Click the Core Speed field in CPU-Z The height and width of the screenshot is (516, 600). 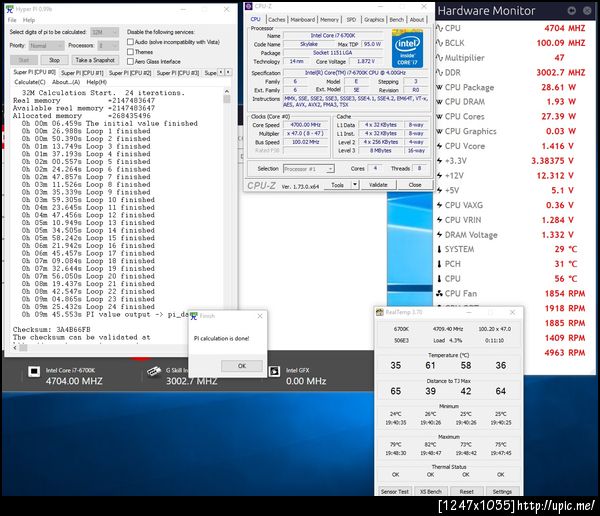(x=305, y=125)
